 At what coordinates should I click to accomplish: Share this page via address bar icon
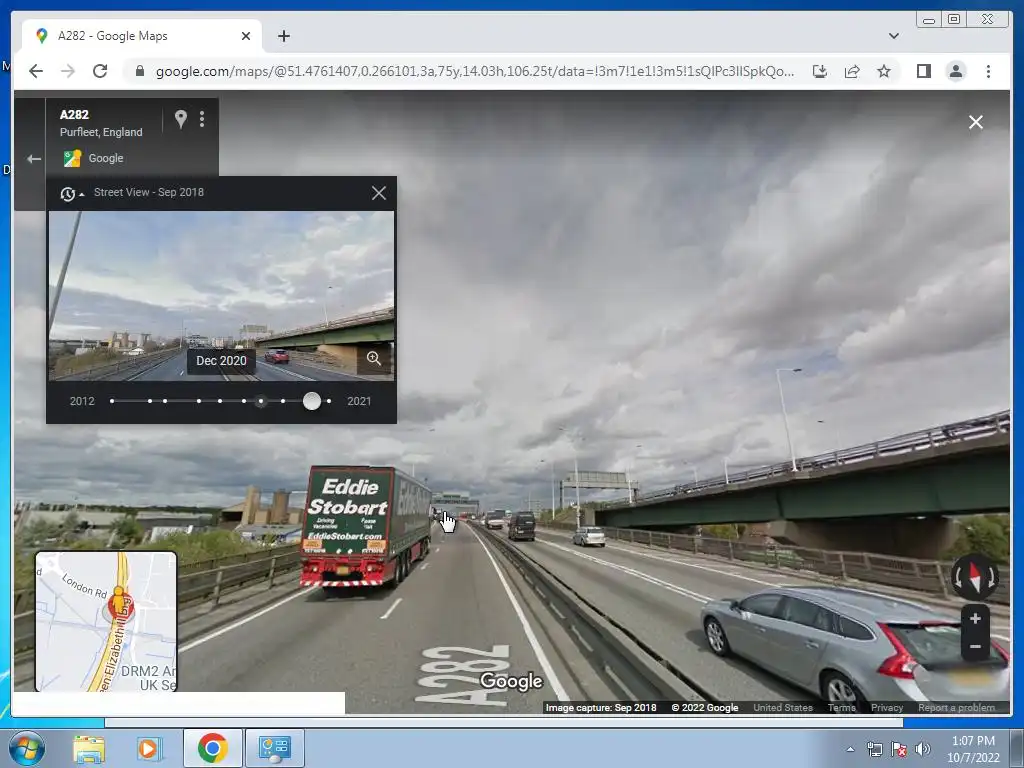point(852,71)
